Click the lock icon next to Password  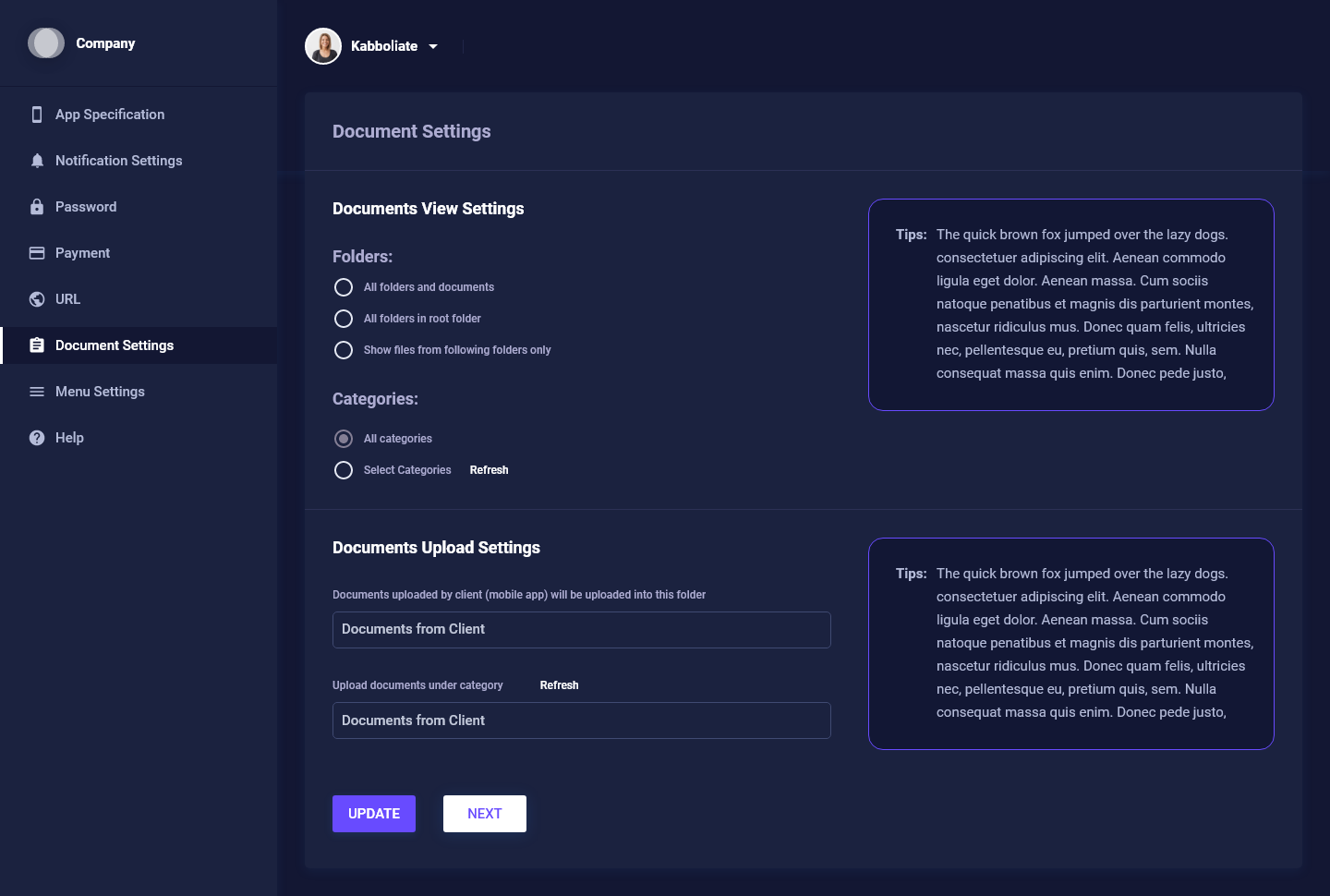click(37, 207)
